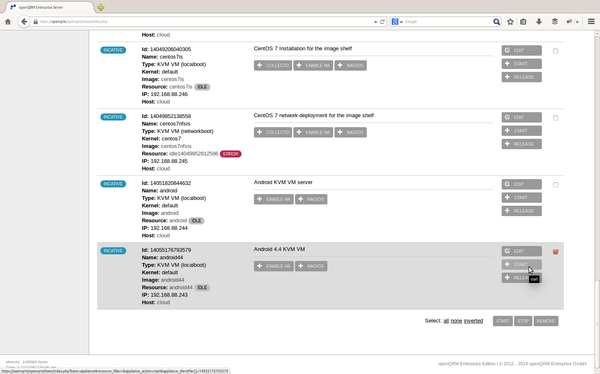Screen dimensions: 600x374
Task: Click the bulk START button
Action: [x=503, y=321]
